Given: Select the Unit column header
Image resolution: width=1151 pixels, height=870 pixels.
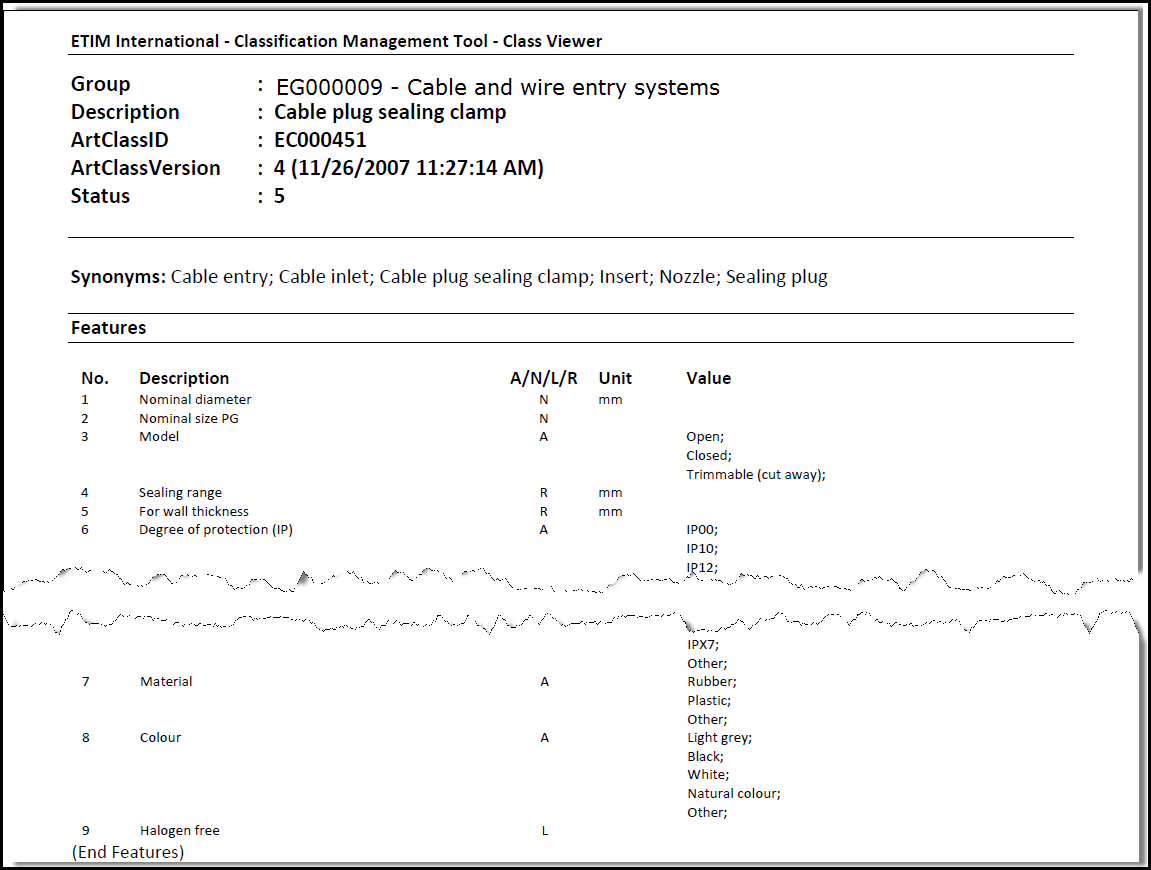Looking at the screenshot, I should coord(615,378).
